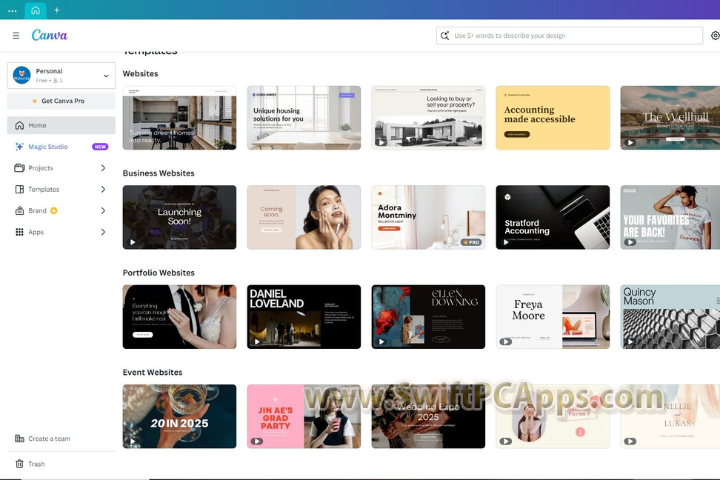Viewport: 720px width, 480px height.
Task: Click the Portfolio Websites heading
Action: [x=158, y=273]
